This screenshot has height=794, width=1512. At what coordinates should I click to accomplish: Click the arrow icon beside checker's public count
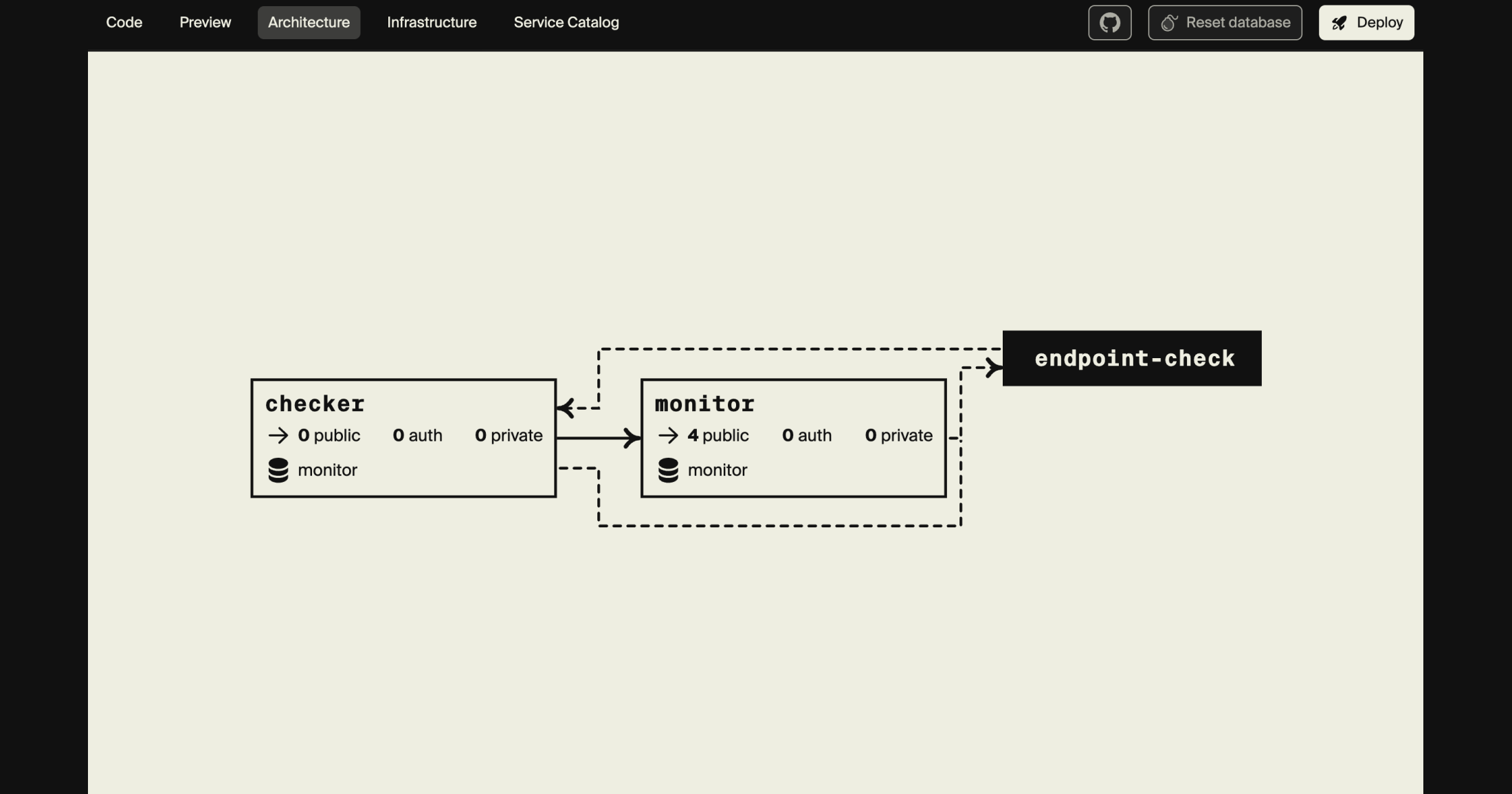(x=278, y=435)
